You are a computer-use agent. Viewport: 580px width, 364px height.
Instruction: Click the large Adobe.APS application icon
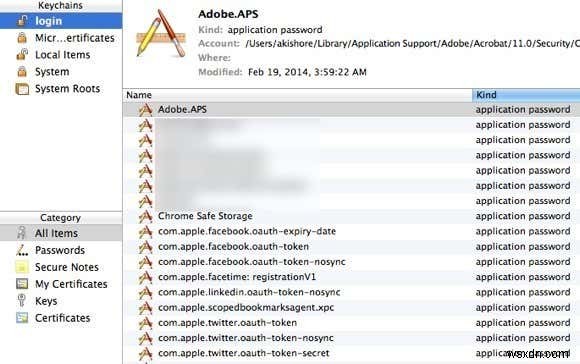point(161,34)
